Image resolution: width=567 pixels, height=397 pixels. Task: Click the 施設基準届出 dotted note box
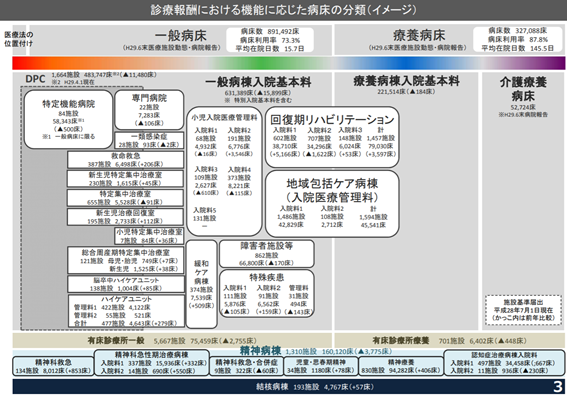(523, 310)
